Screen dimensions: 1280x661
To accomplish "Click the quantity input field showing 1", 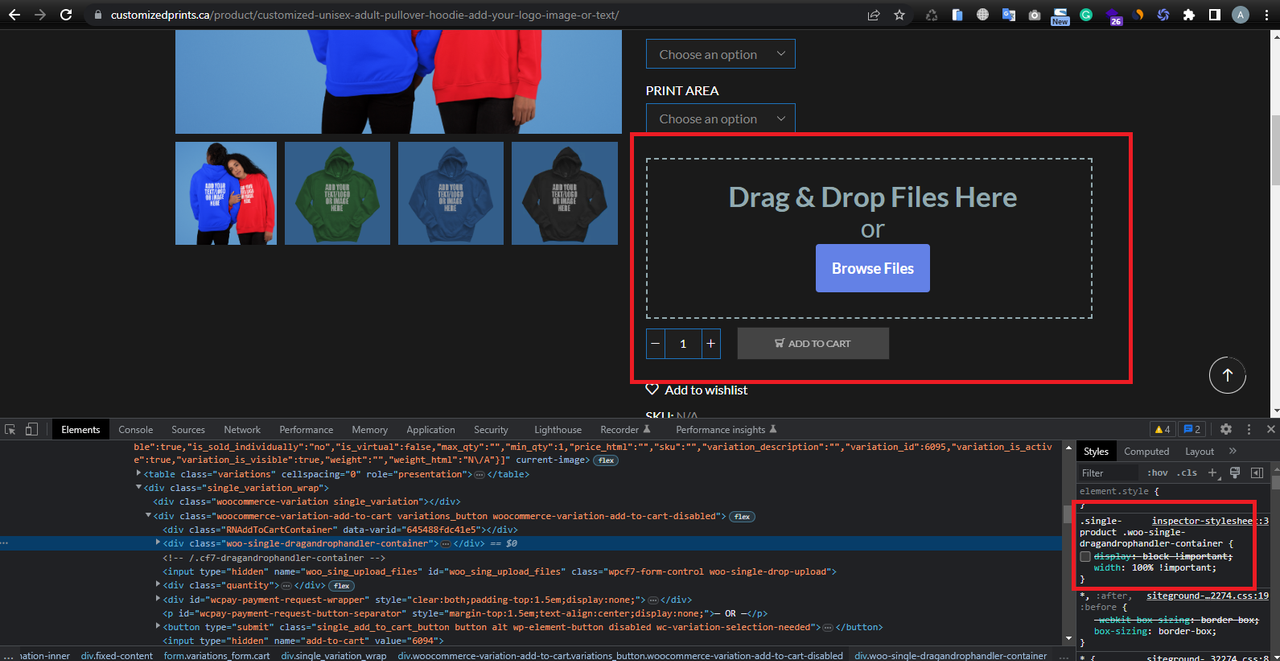I will pyautogui.click(x=683, y=343).
